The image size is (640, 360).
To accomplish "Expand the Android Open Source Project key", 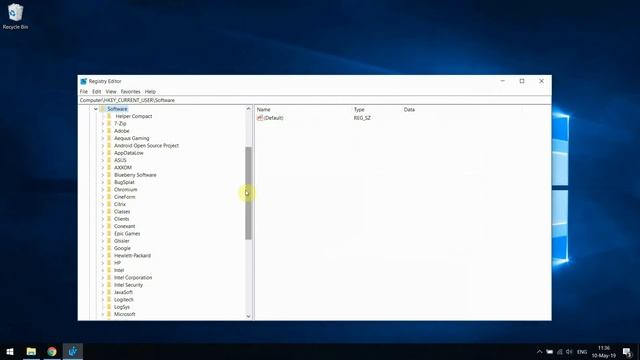I will [x=102, y=146].
